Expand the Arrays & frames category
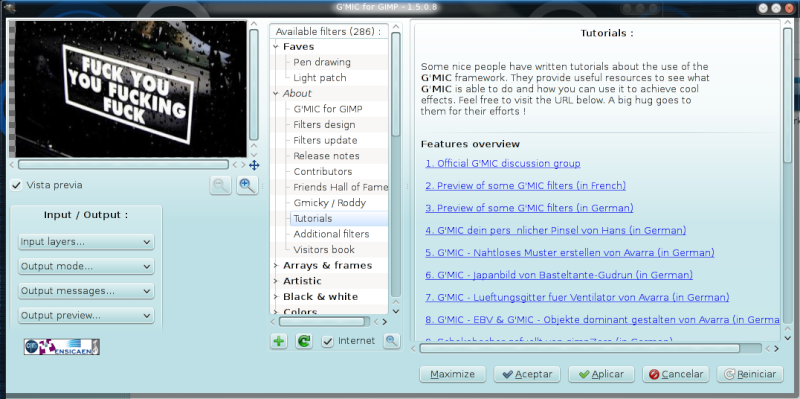800x399 pixels. click(276, 265)
